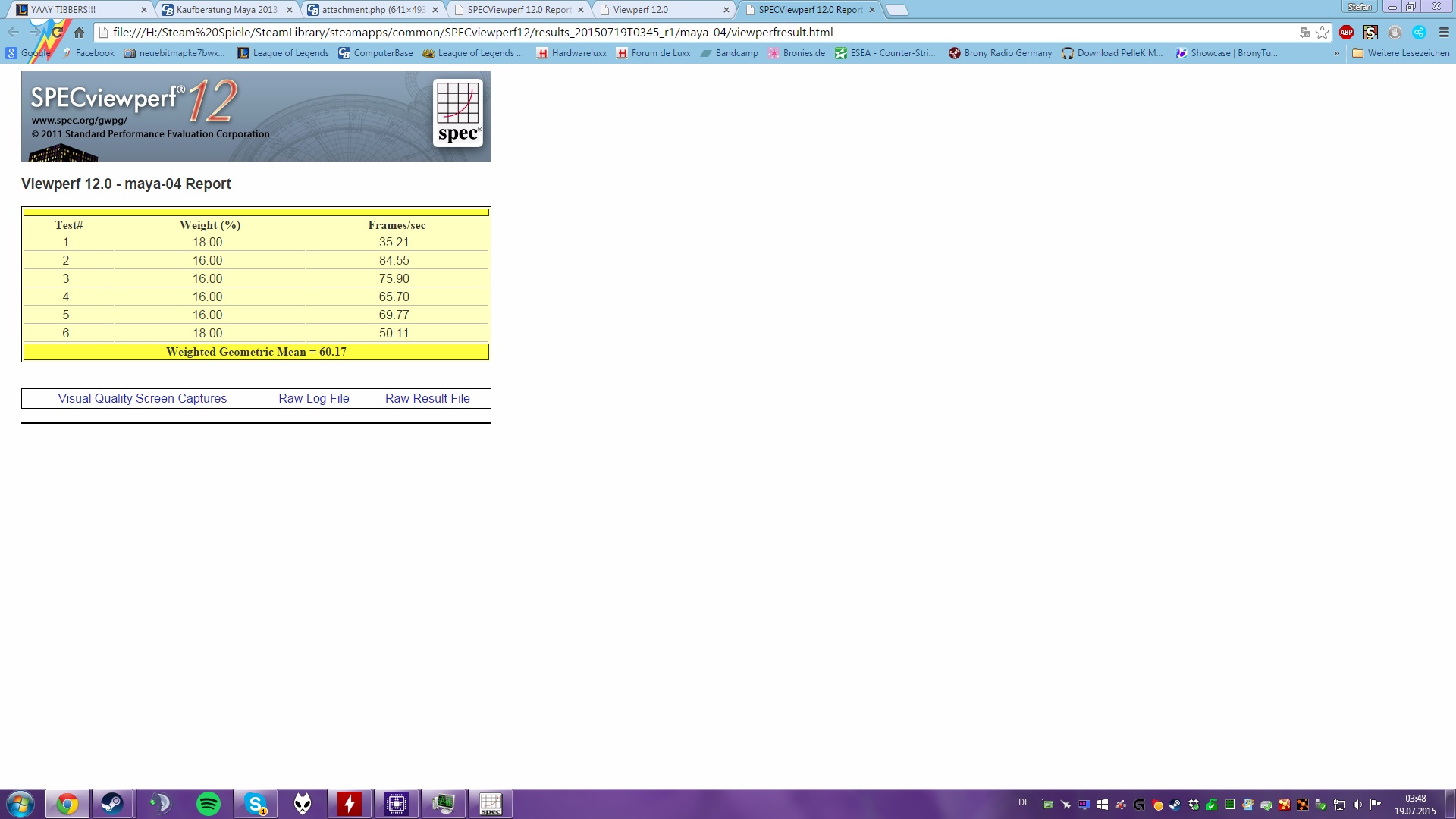
Task: Open the ComputerBase bookmark
Action: click(376, 53)
